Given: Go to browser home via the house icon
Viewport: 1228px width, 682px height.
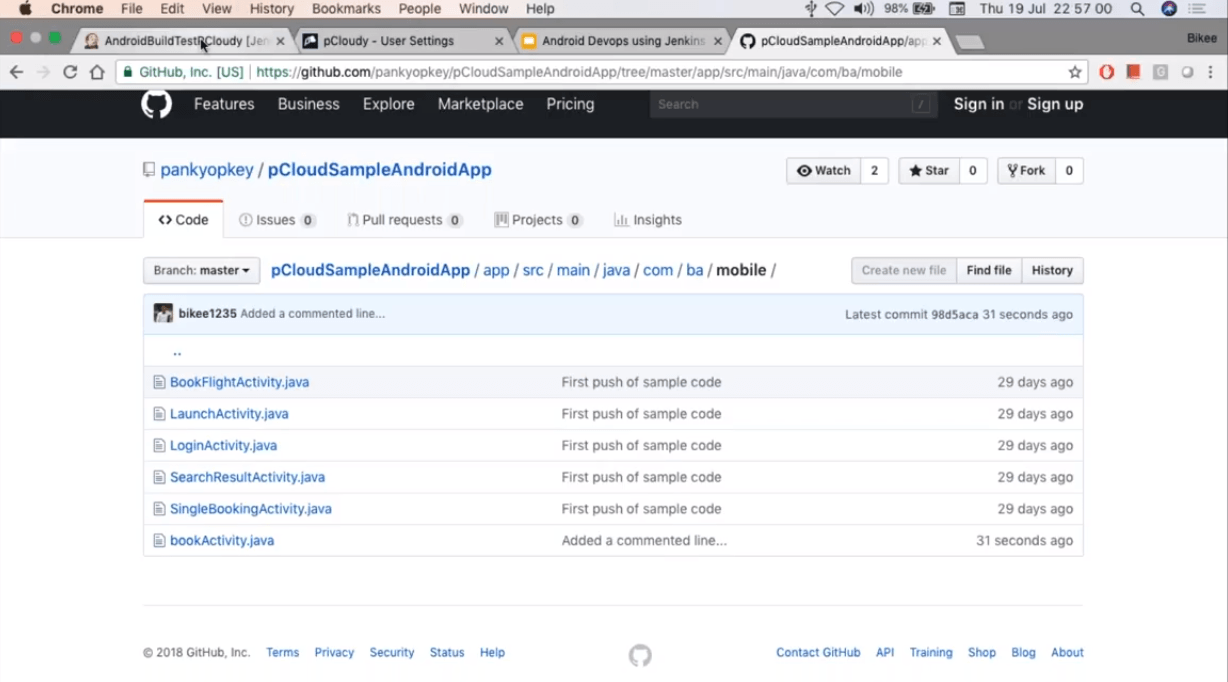Looking at the screenshot, I should point(97,72).
